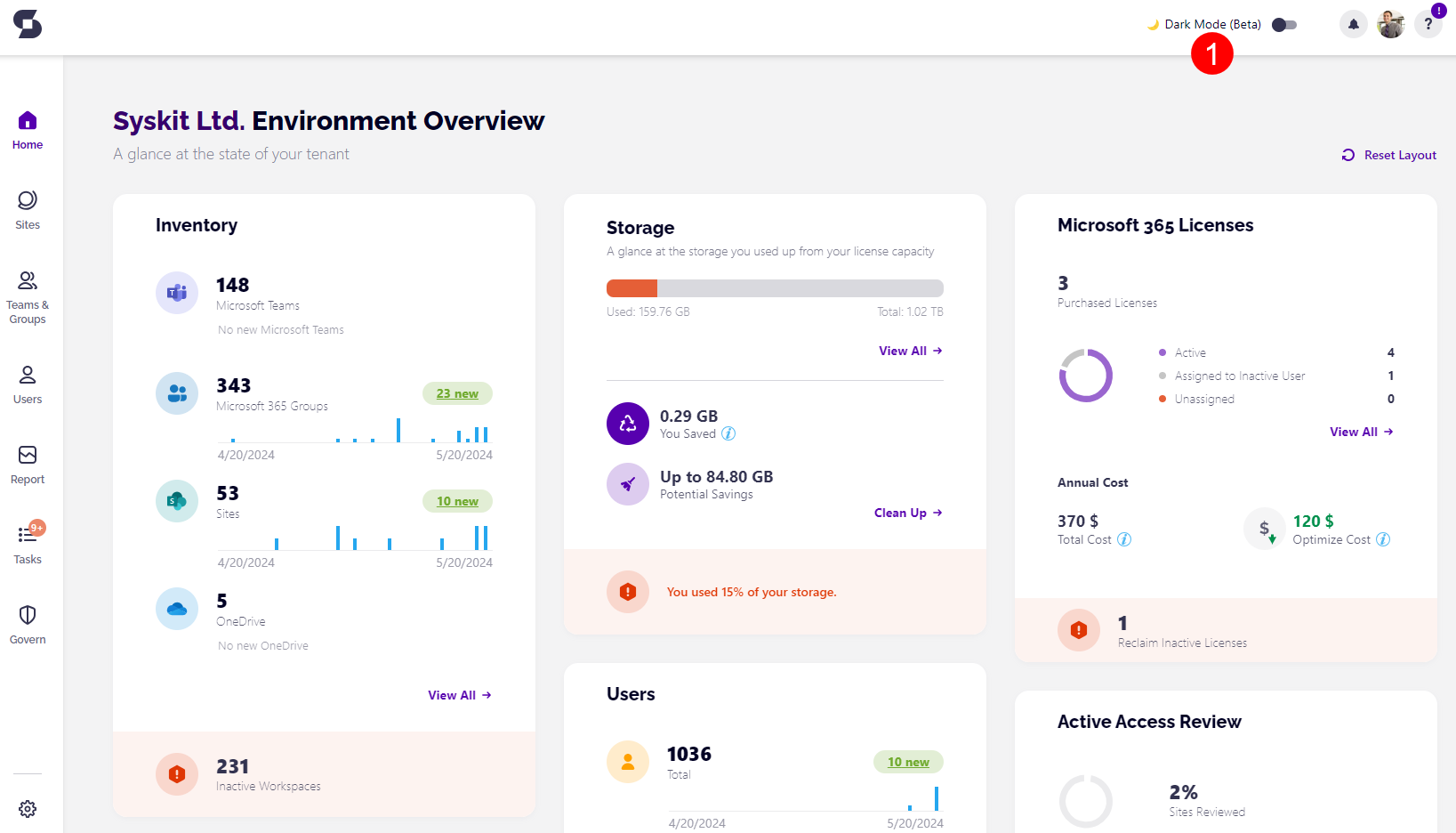Open the 23 new Microsoft 365 Groups link

click(x=457, y=393)
